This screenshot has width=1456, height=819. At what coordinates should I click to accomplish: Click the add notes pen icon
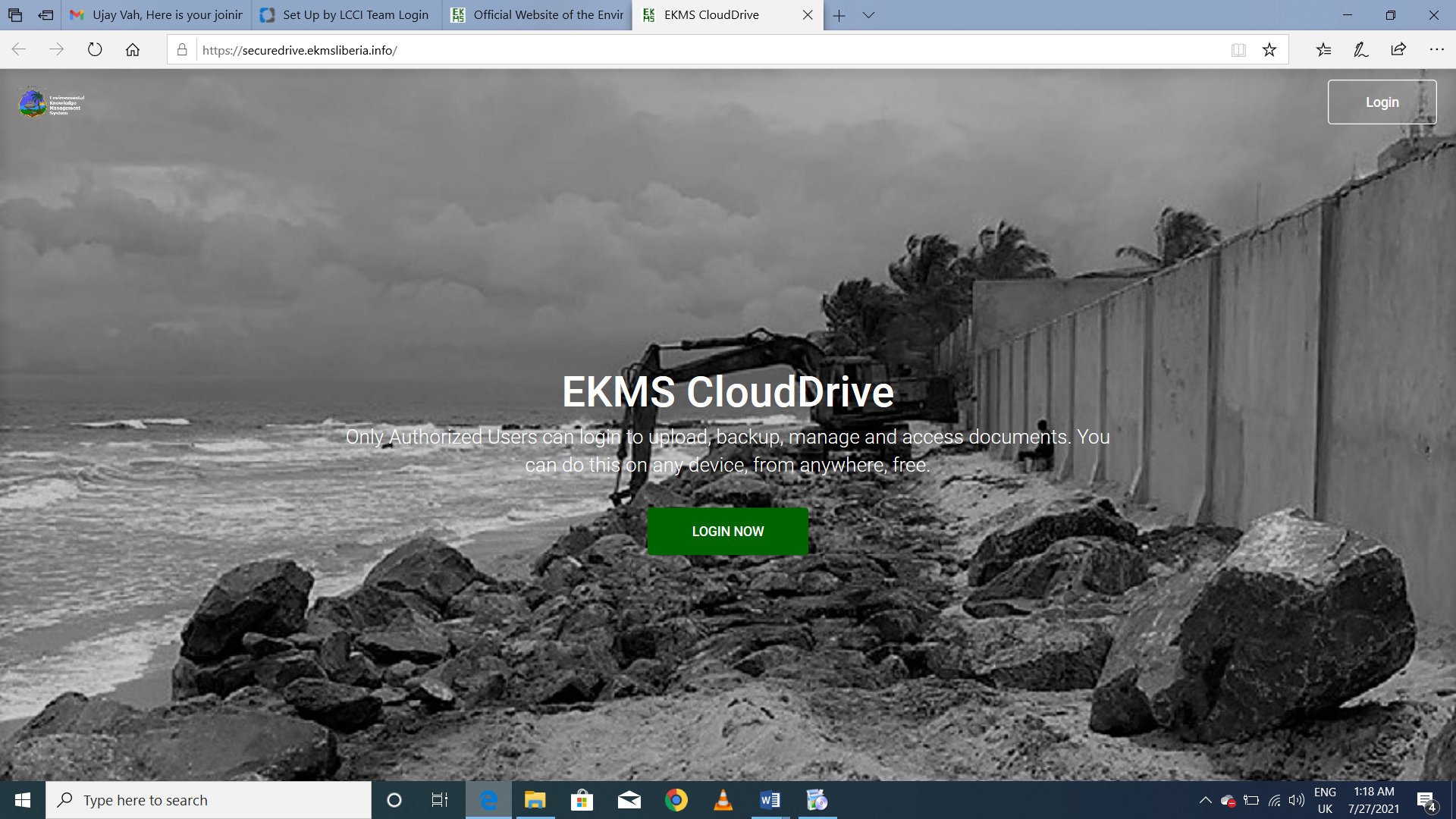point(1360,50)
